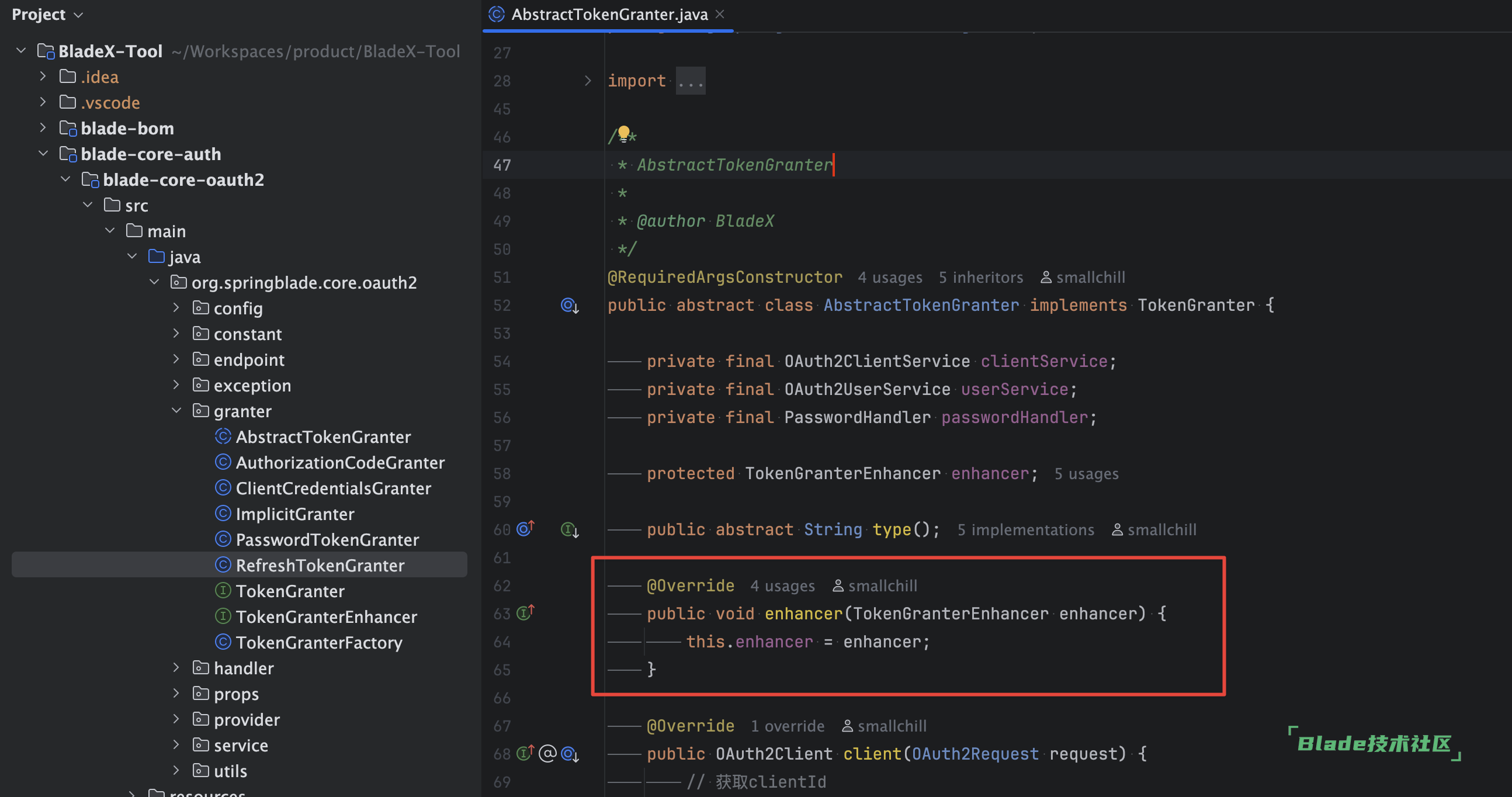Select RefreshTokenGranter in the project tree
The image size is (1512, 797).
[240, 564]
